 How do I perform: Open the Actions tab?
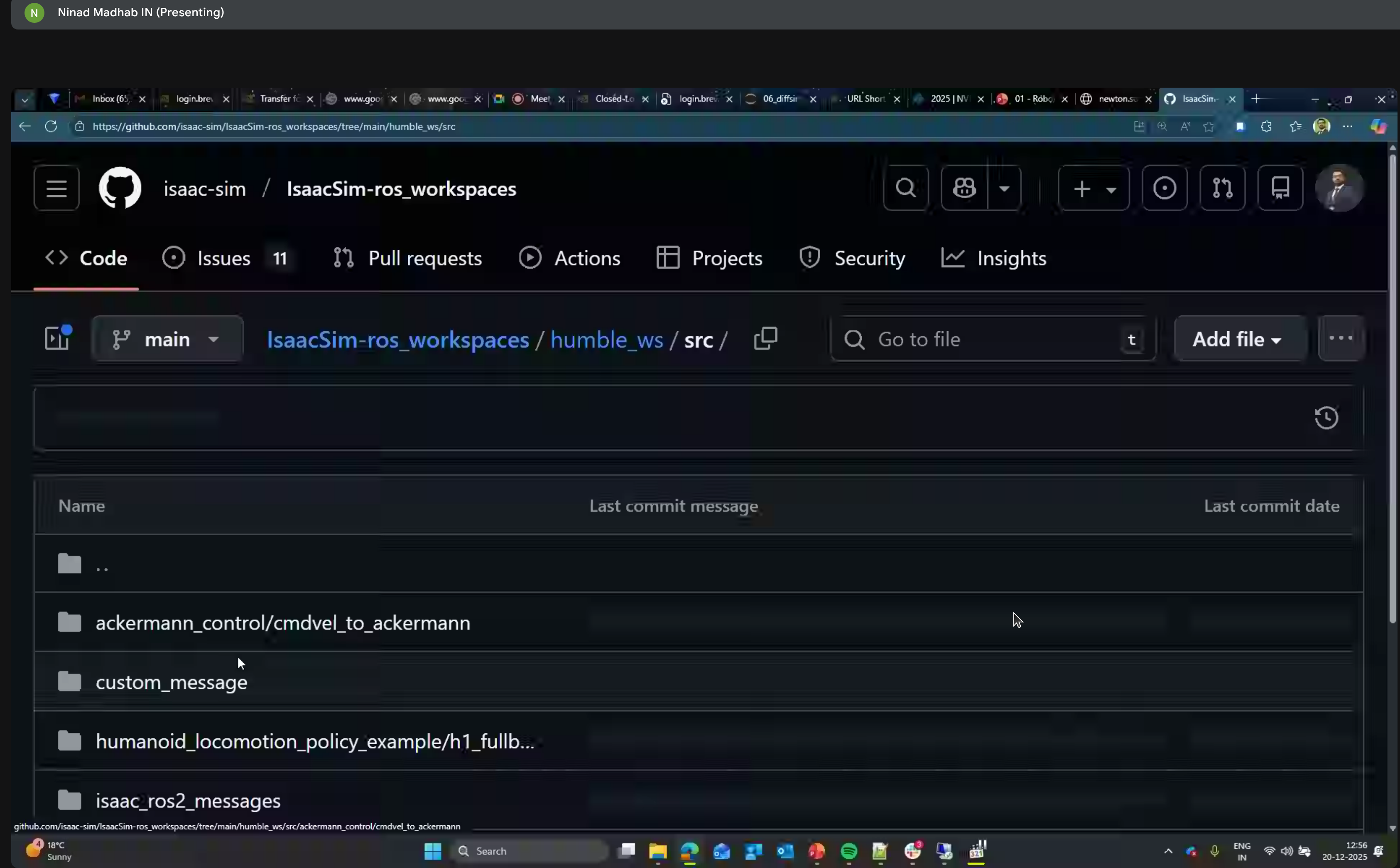coord(588,258)
